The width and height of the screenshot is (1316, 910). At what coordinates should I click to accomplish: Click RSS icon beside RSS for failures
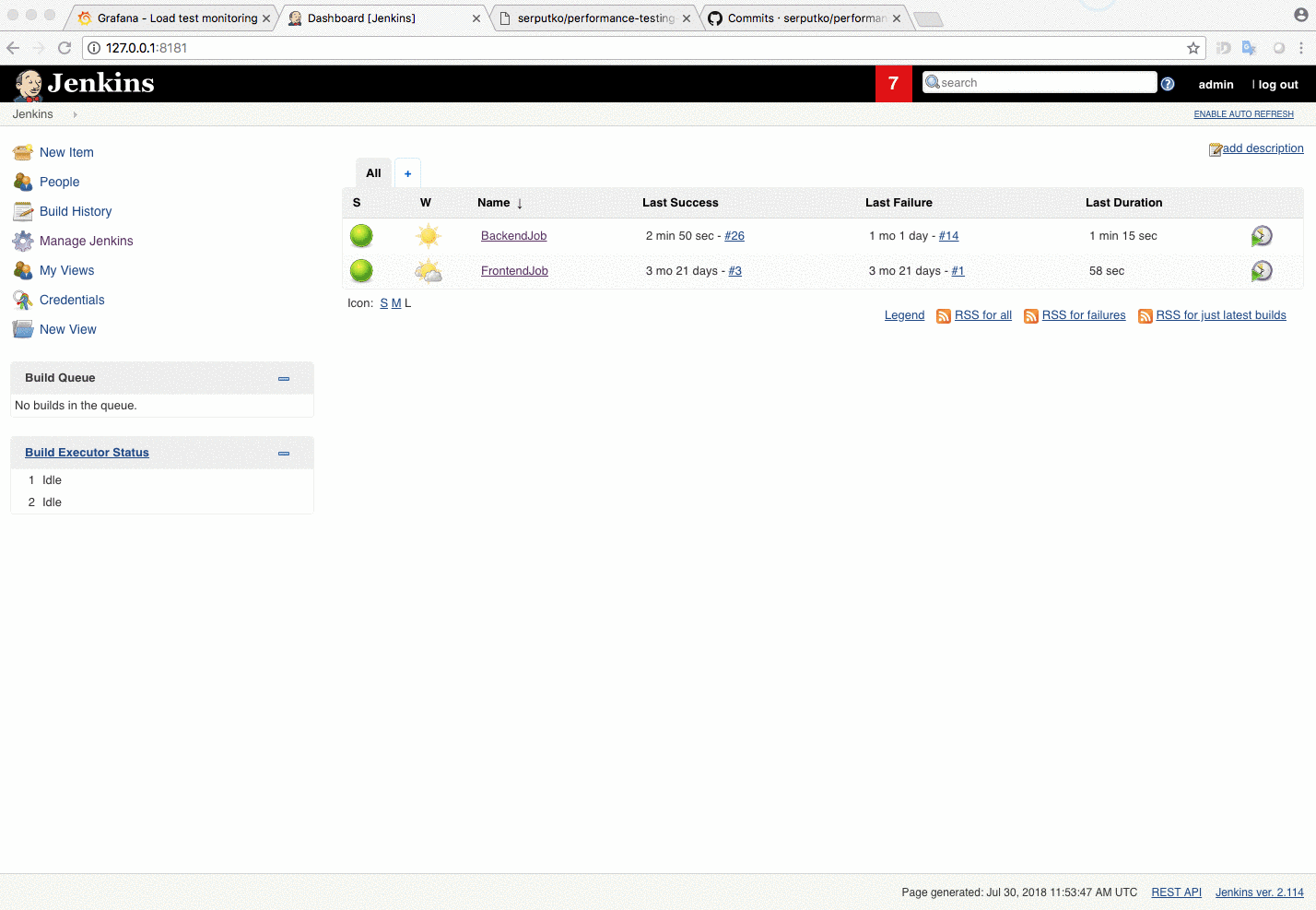point(1031,316)
